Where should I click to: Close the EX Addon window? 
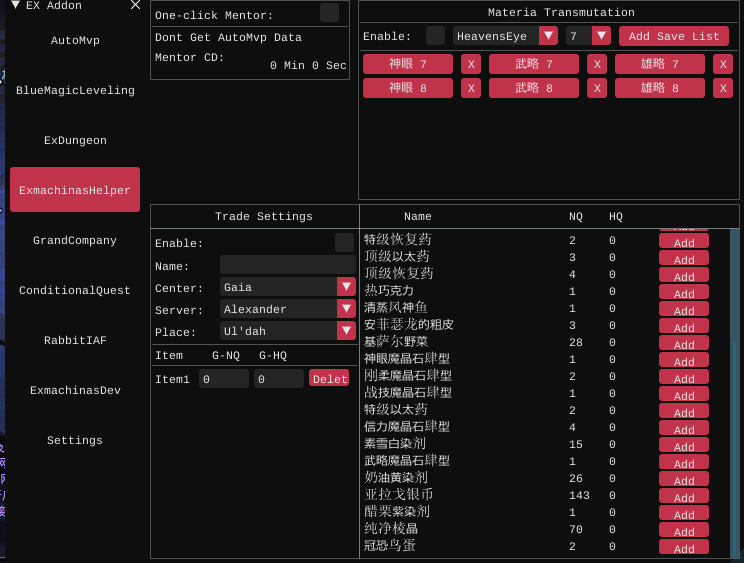pos(135,5)
